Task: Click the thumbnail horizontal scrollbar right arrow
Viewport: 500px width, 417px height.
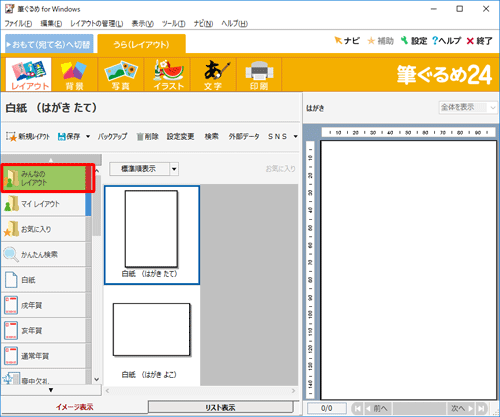Action: tap(293, 391)
